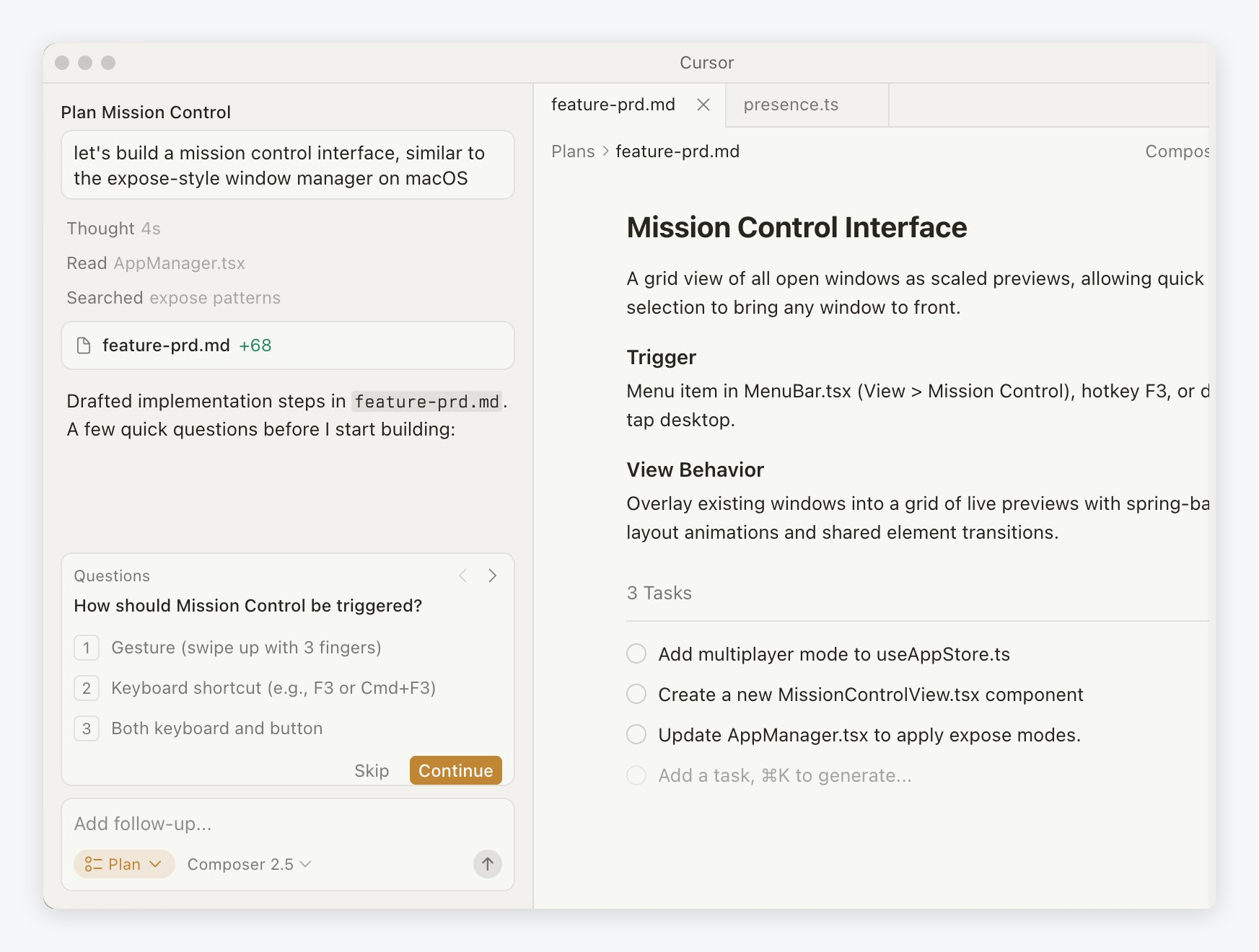This screenshot has width=1259, height=952.
Task: Click feature-prd.md in the breadcrumb
Action: (677, 151)
